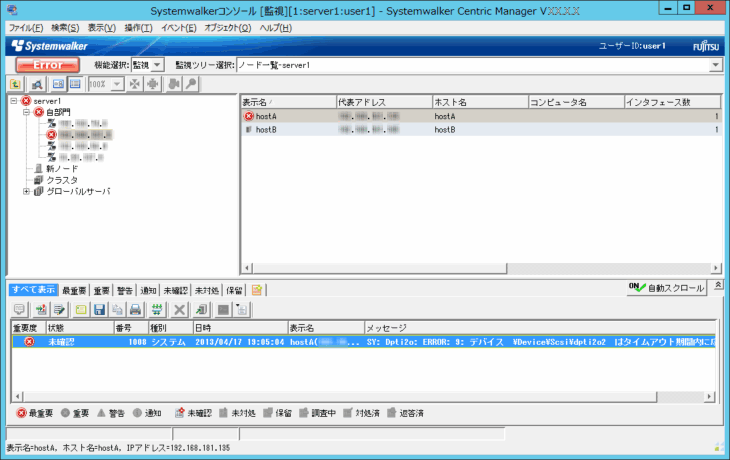Click the pin/magnifier icon at toolbar end

coord(191,84)
